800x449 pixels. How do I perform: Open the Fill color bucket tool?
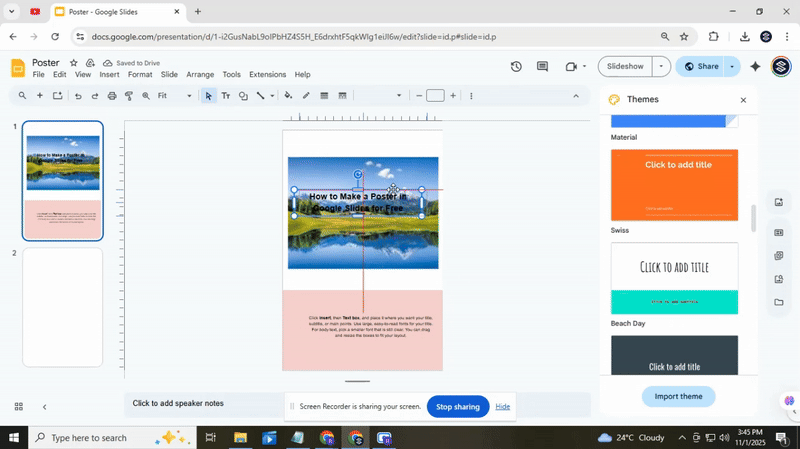288,96
